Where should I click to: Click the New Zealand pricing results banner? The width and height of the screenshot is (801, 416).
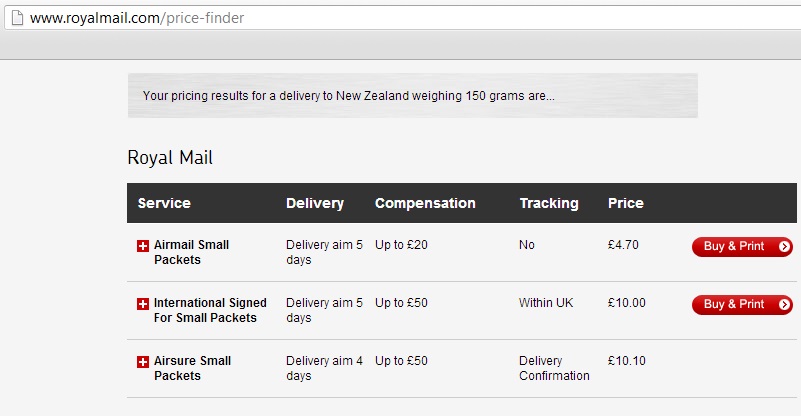pos(412,96)
